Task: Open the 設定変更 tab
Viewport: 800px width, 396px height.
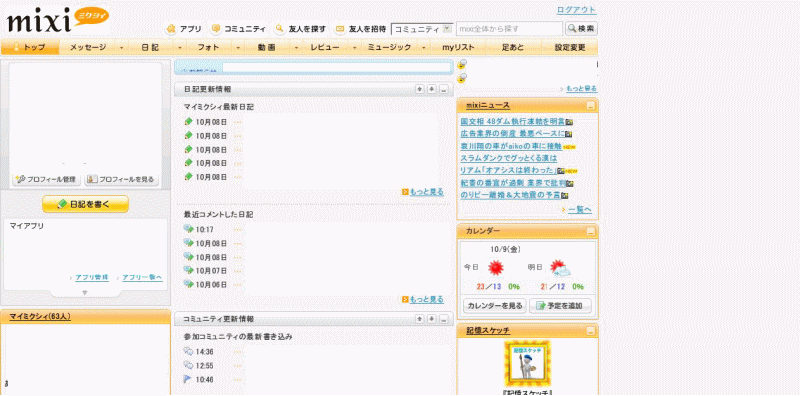Action: [570, 47]
